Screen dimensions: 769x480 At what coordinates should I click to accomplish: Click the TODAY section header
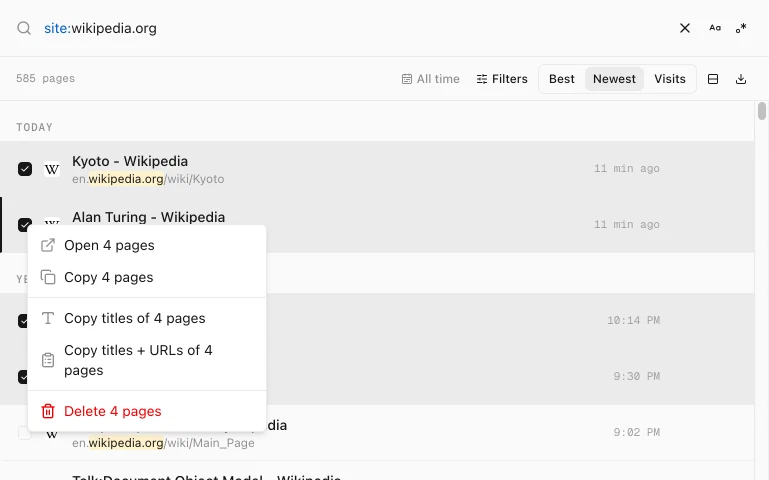34,127
